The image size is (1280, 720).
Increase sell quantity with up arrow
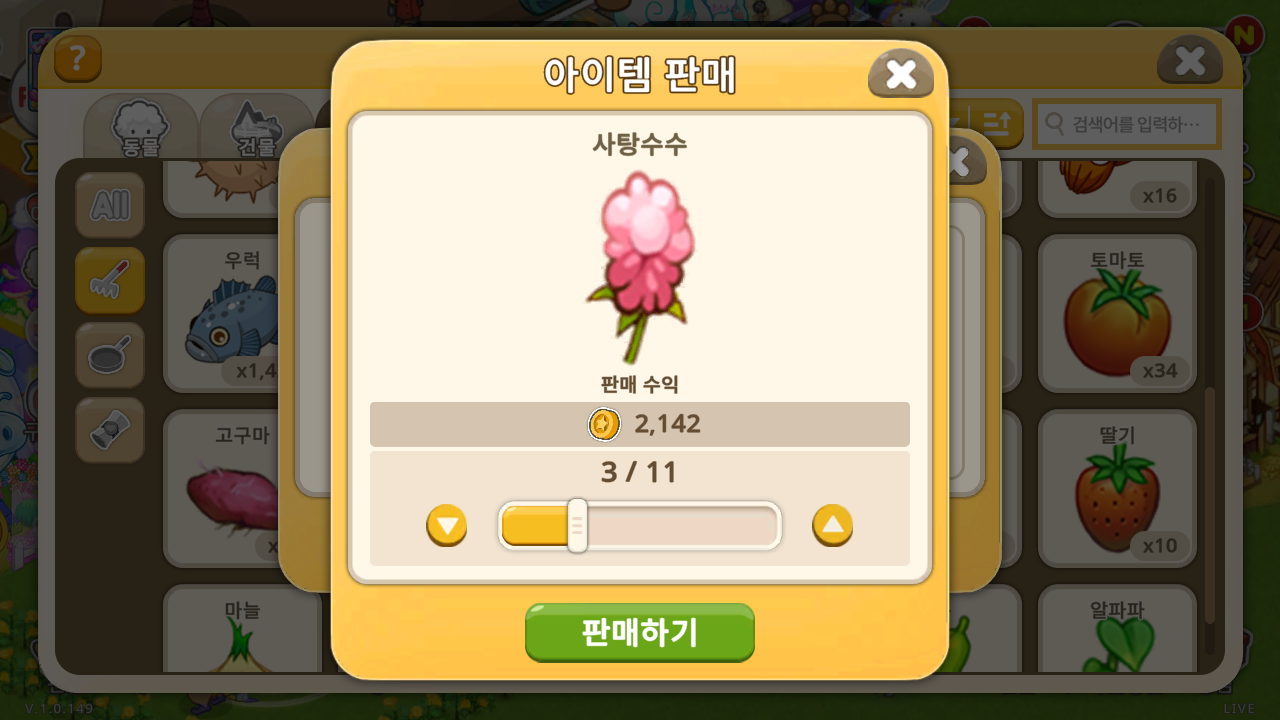[x=832, y=525]
